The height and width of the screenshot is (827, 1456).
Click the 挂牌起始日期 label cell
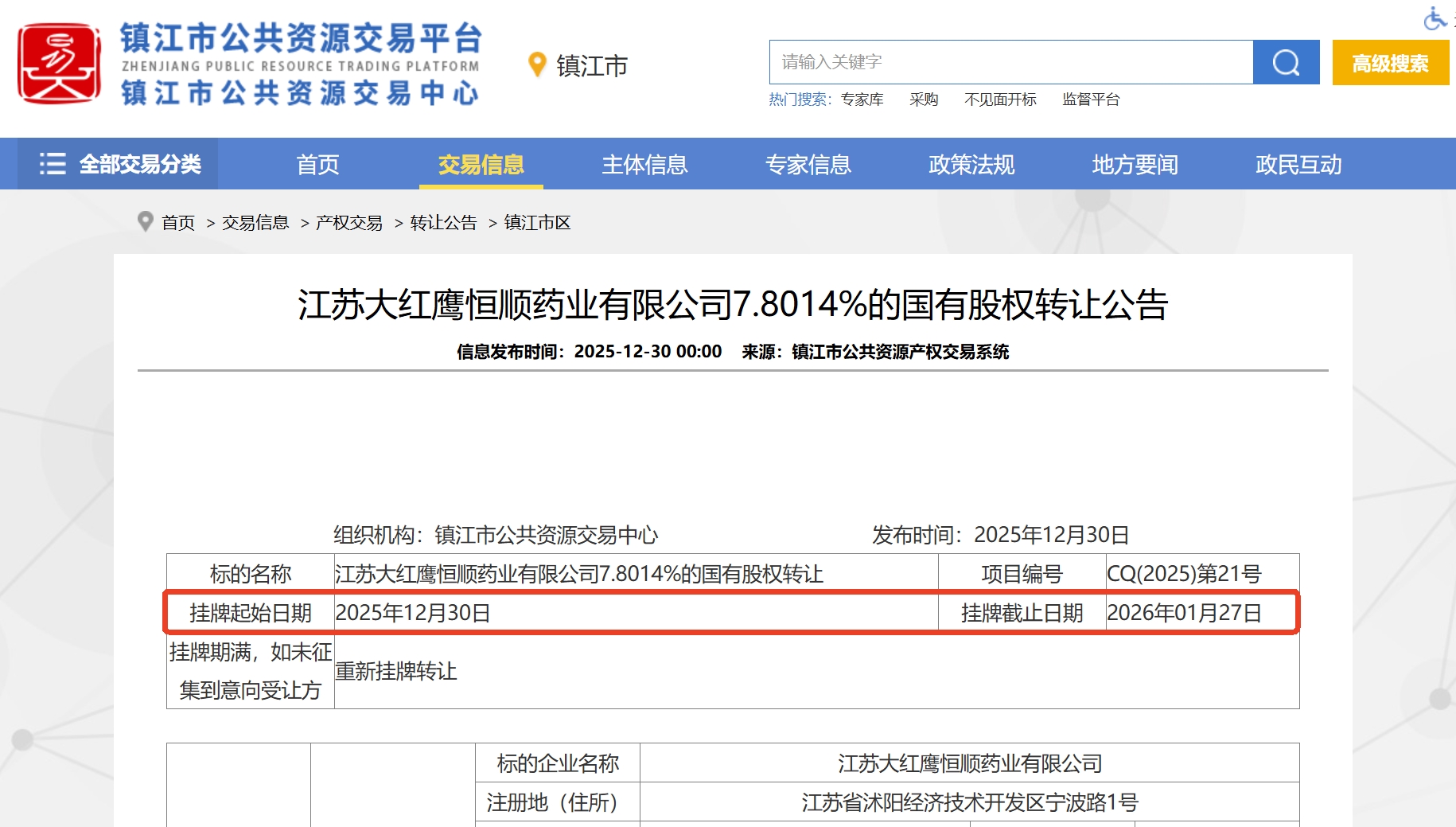pos(251,613)
